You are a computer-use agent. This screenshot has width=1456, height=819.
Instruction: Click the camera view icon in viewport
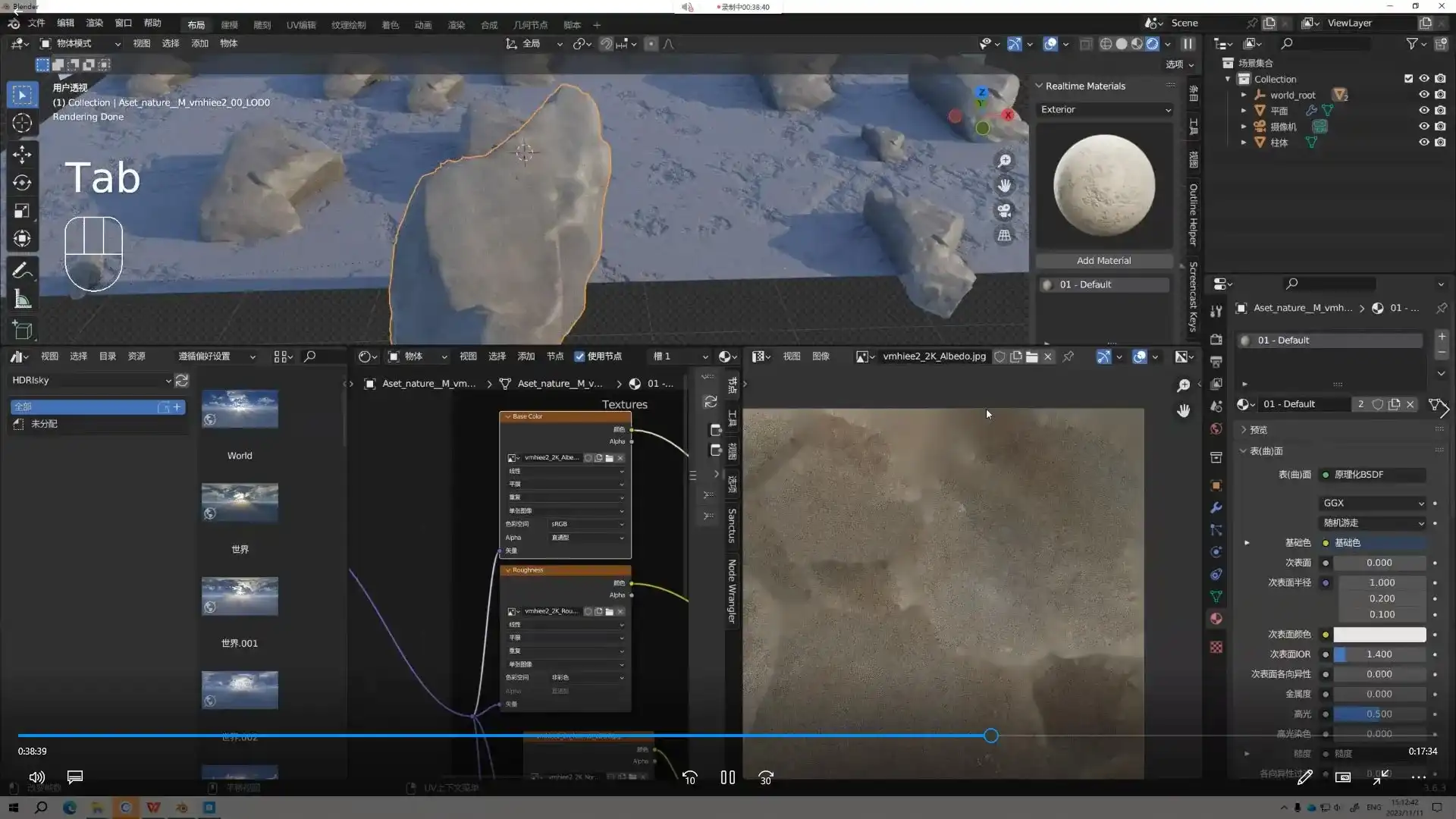pos(1004,211)
